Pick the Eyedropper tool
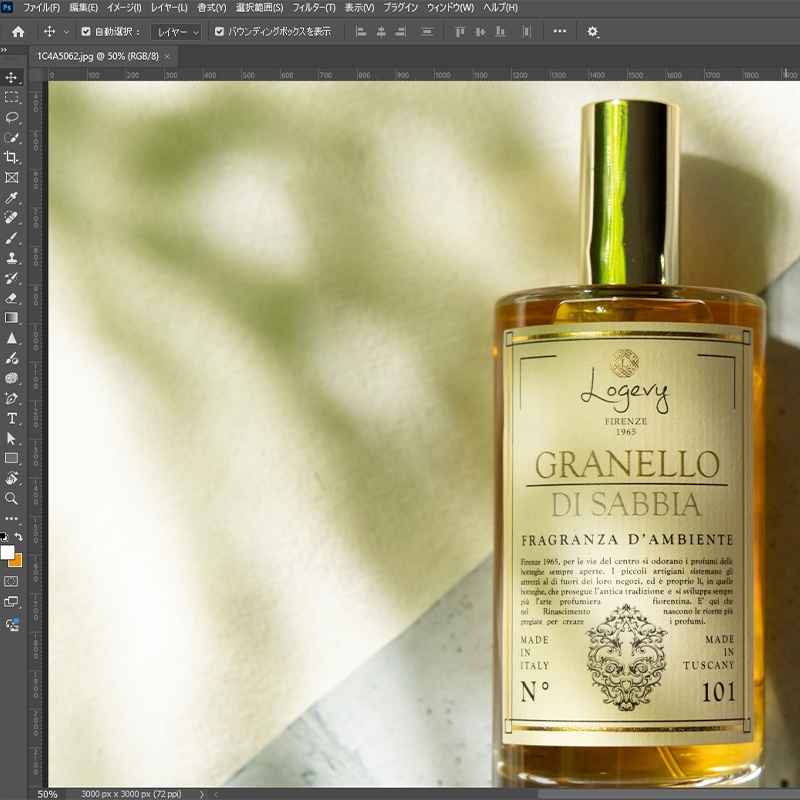800x800 pixels. click(x=12, y=198)
